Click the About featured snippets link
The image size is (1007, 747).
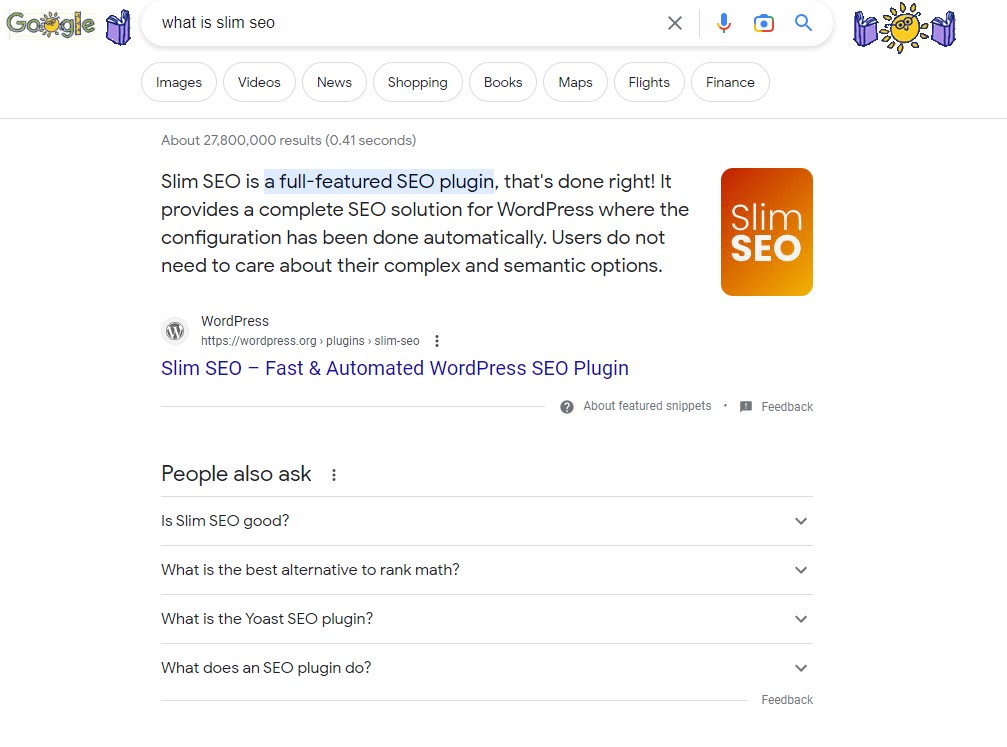(647, 406)
